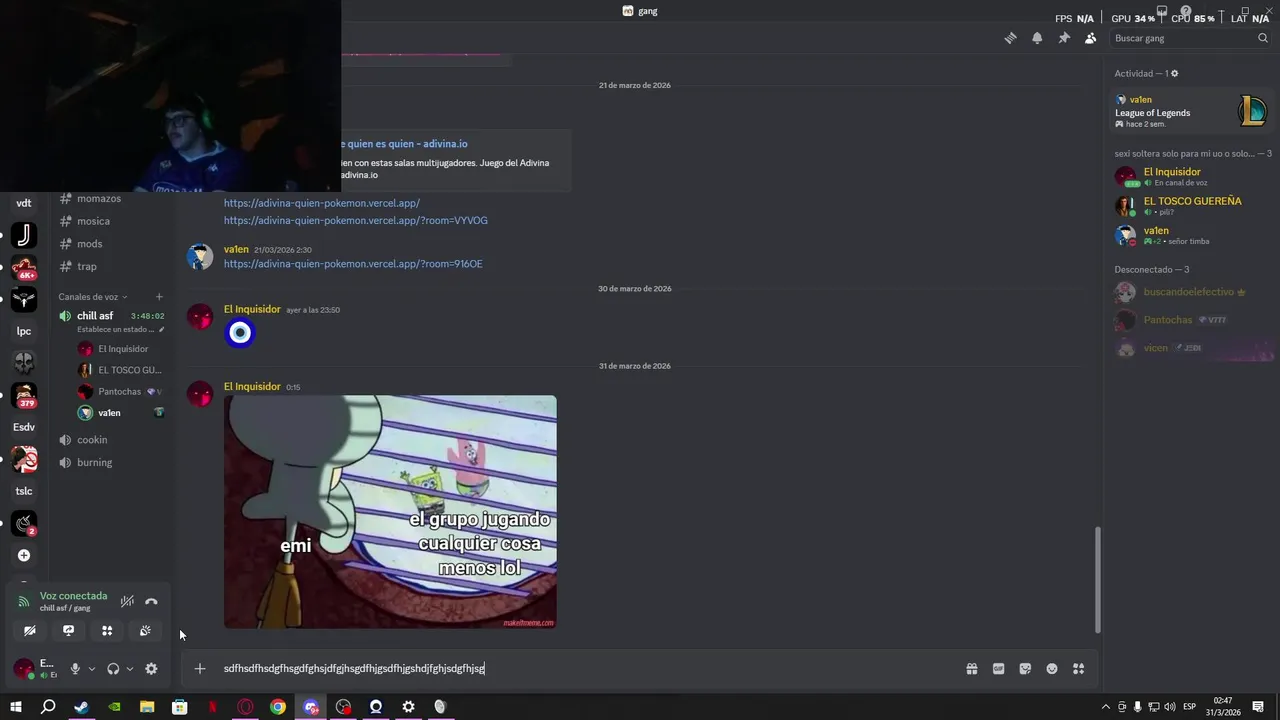Open the sticker picker
Screen dimensions: 1280x720
(x=1025, y=669)
